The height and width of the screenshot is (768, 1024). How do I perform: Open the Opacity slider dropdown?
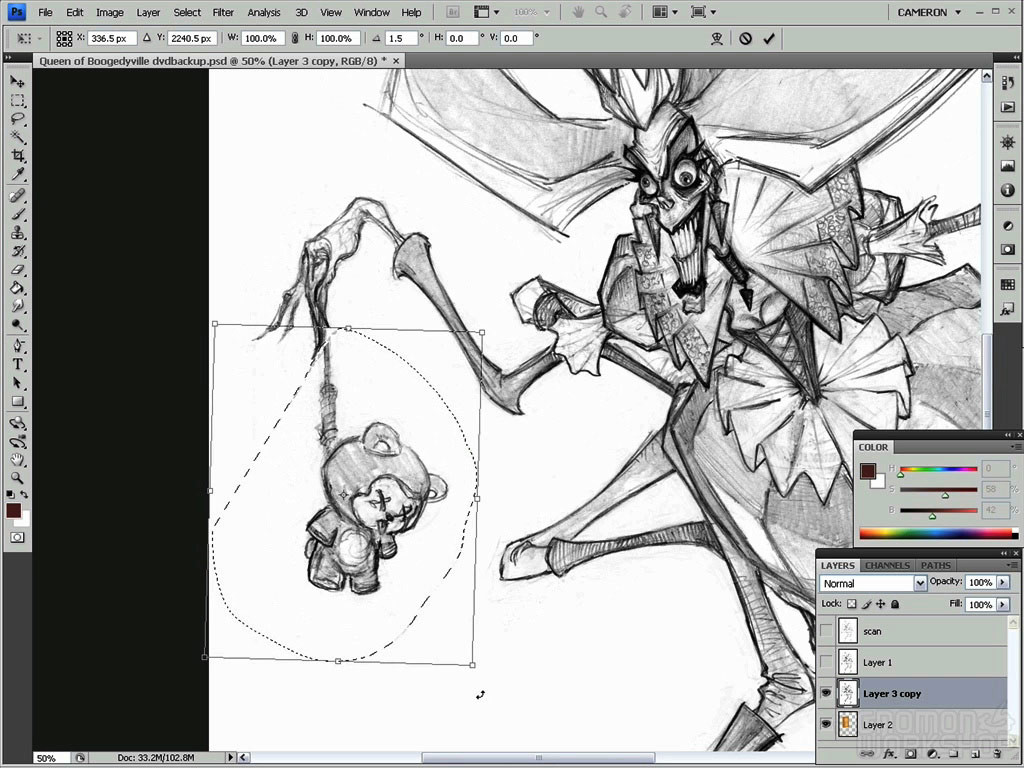click(x=1001, y=582)
